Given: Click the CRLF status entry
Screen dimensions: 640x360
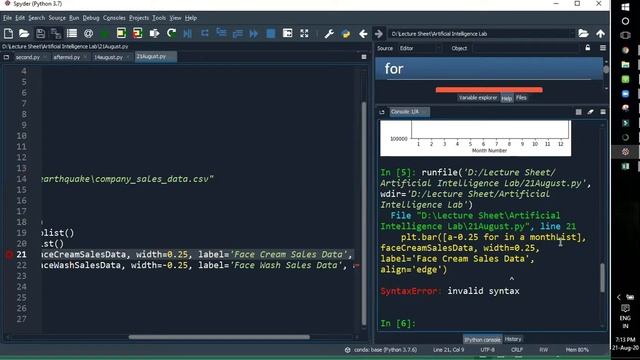Looking at the screenshot, I should 517,350.
